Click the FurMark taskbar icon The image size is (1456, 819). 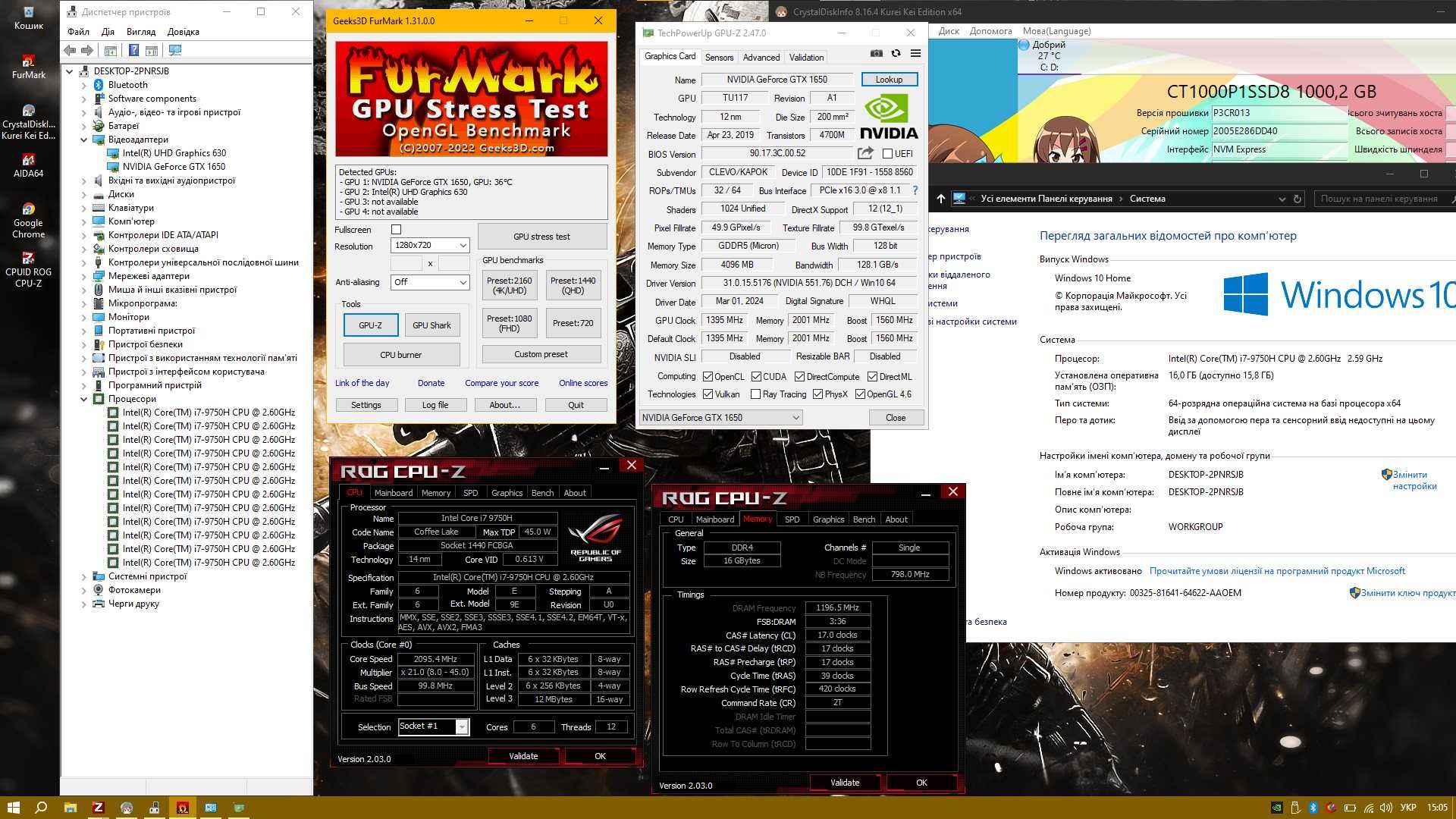(182, 808)
